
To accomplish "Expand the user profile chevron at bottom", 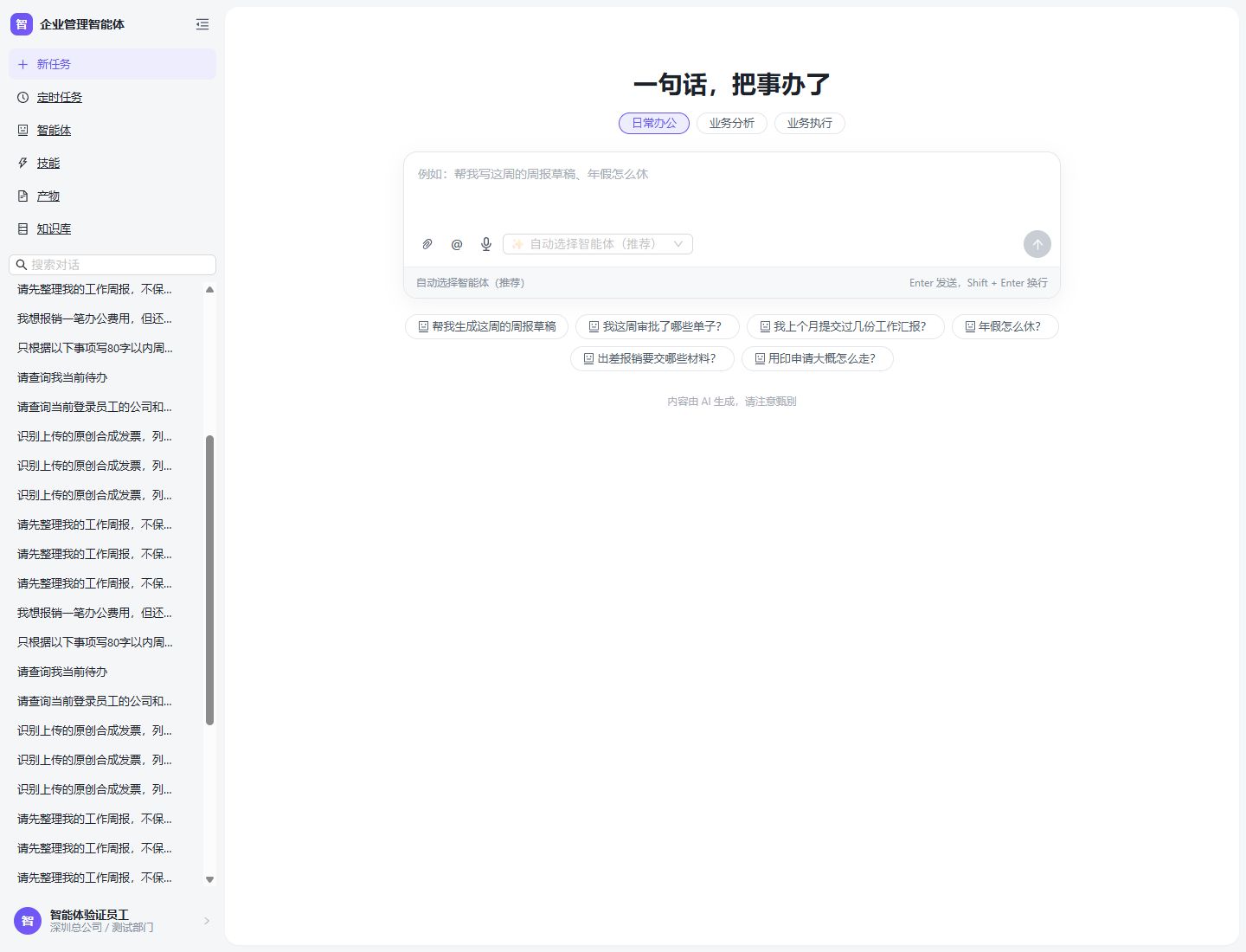I will 206,921.
